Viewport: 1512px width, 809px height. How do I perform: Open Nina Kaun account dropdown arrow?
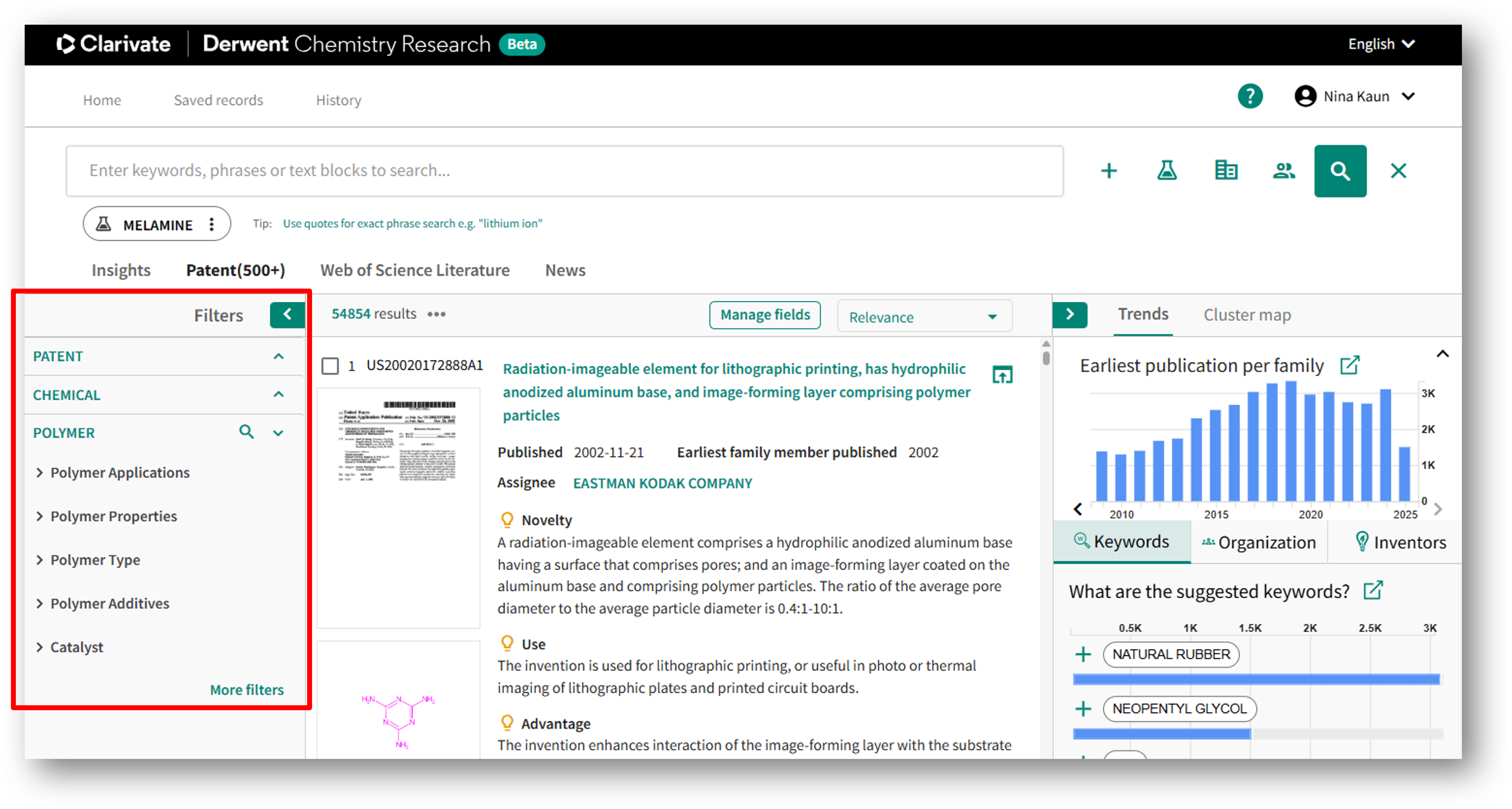(x=1408, y=96)
